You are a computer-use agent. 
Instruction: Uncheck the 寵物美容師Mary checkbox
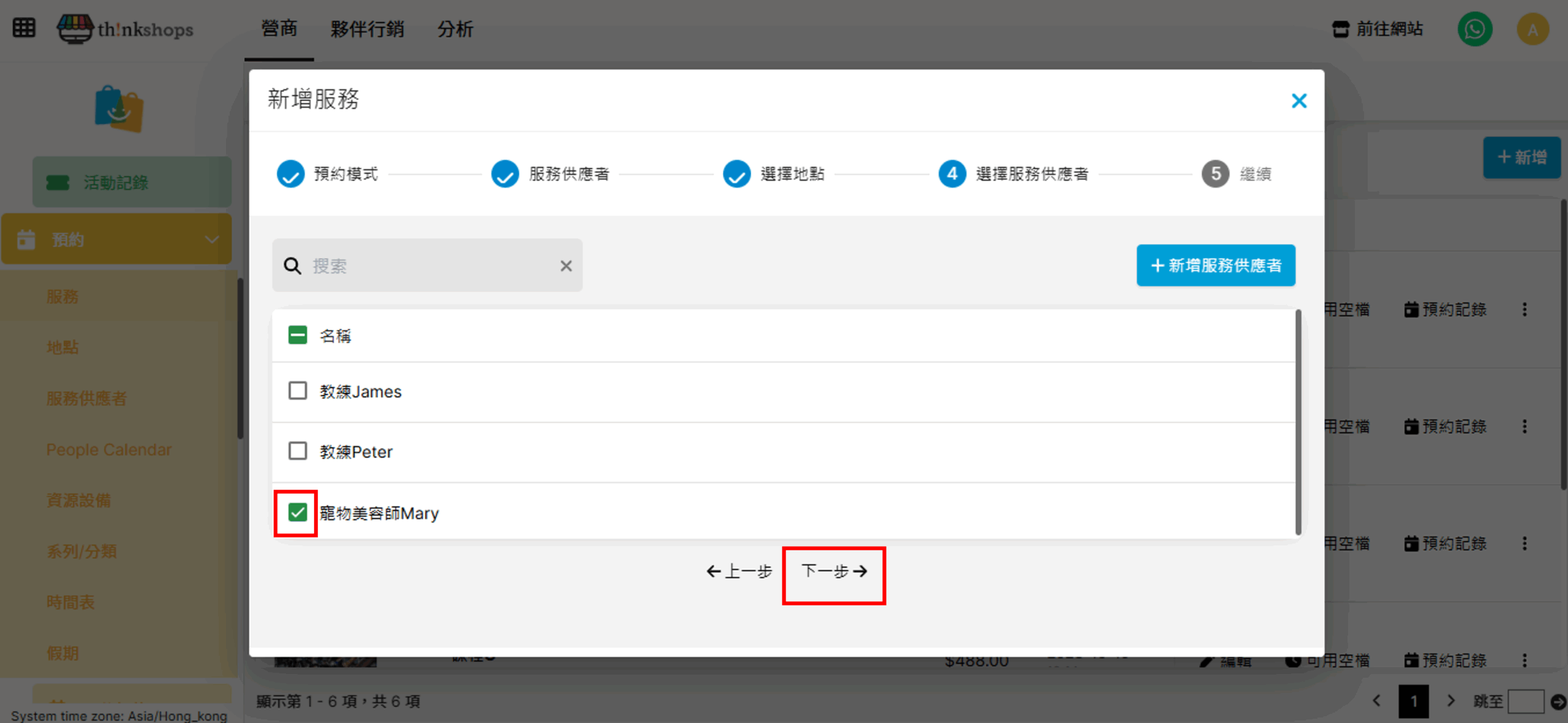click(x=298, y=512)
